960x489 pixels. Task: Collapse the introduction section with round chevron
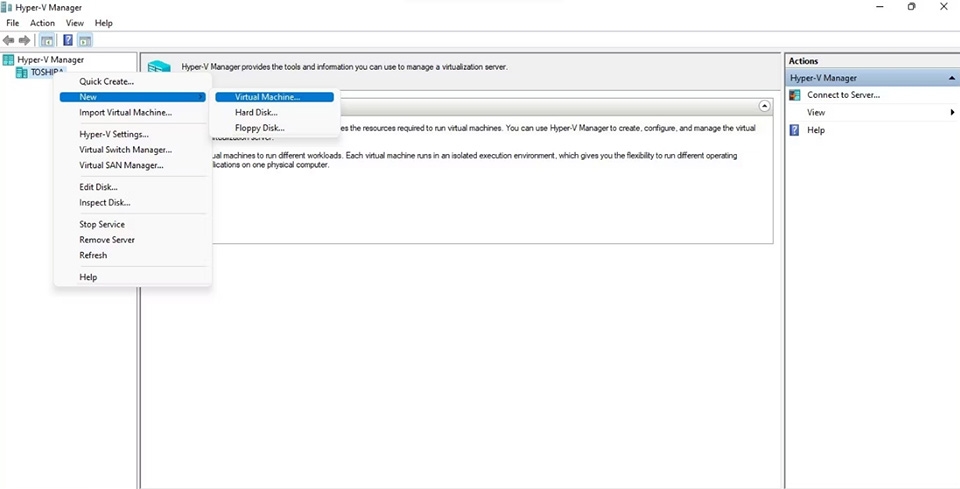pyautogui.click(x=764, y=106)
